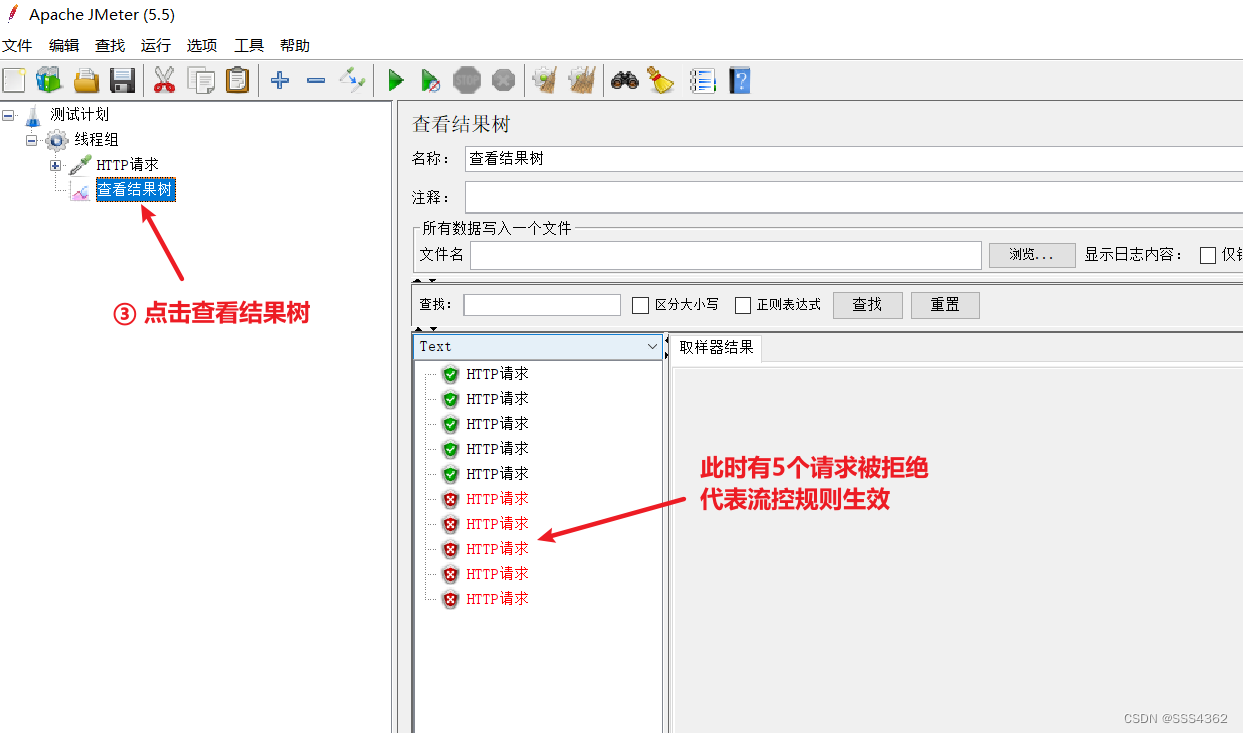The height and width of the screenshot is (733, 1243).
Task: Open the 工具 menu
Action: [x=249, y=45]
